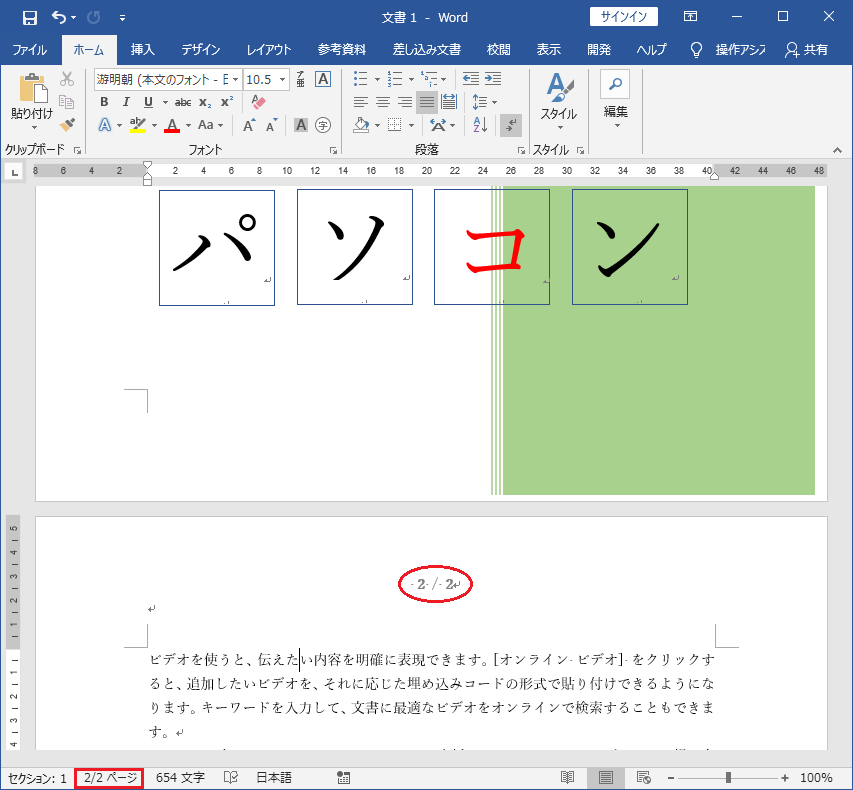The height and width of the screenshot is (790, 853).
Task: Switch to the 挿入 ribbon tab
Action: pos(143,49)
